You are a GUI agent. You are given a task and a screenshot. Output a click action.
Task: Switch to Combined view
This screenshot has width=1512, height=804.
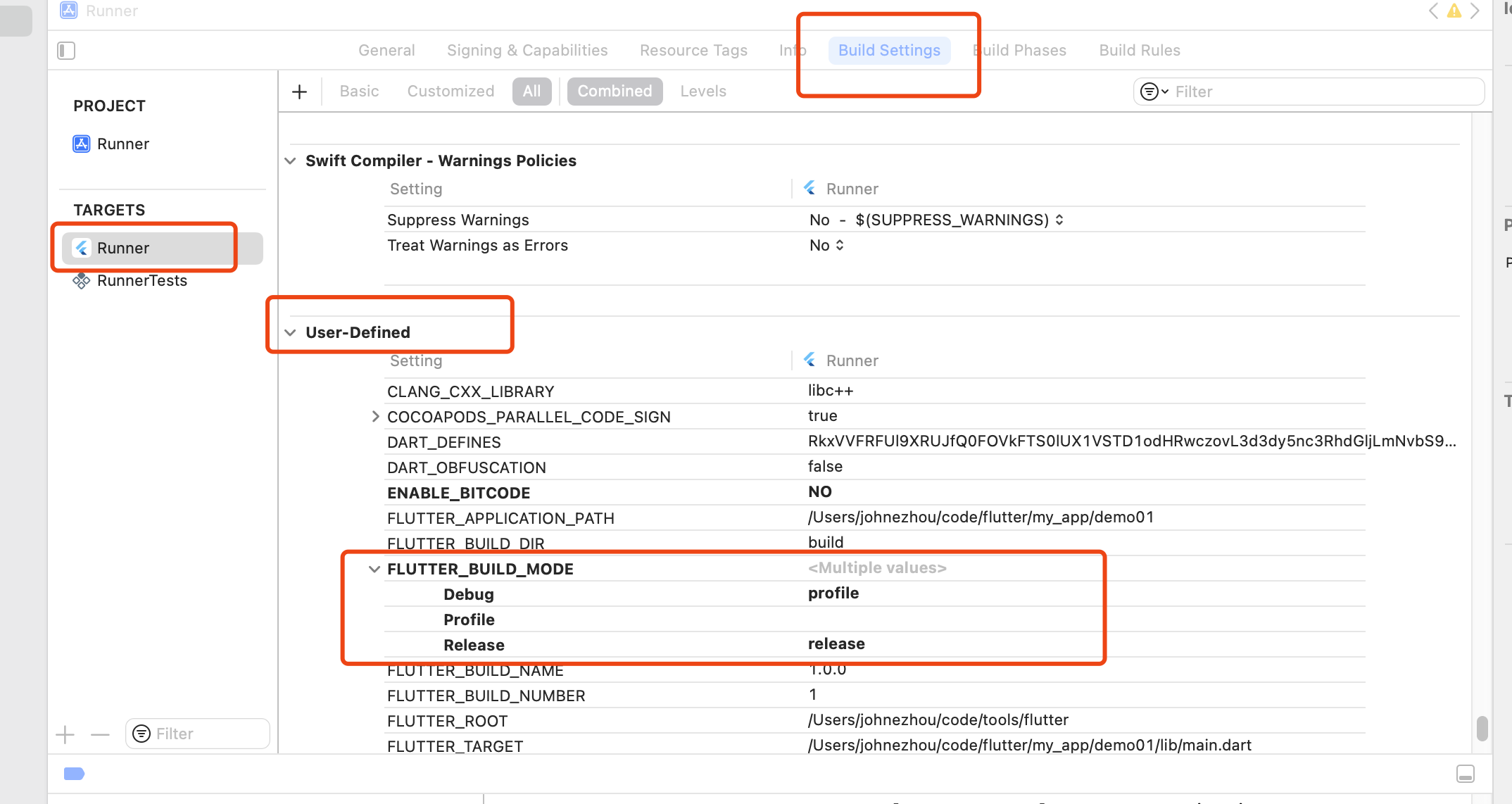615,91
